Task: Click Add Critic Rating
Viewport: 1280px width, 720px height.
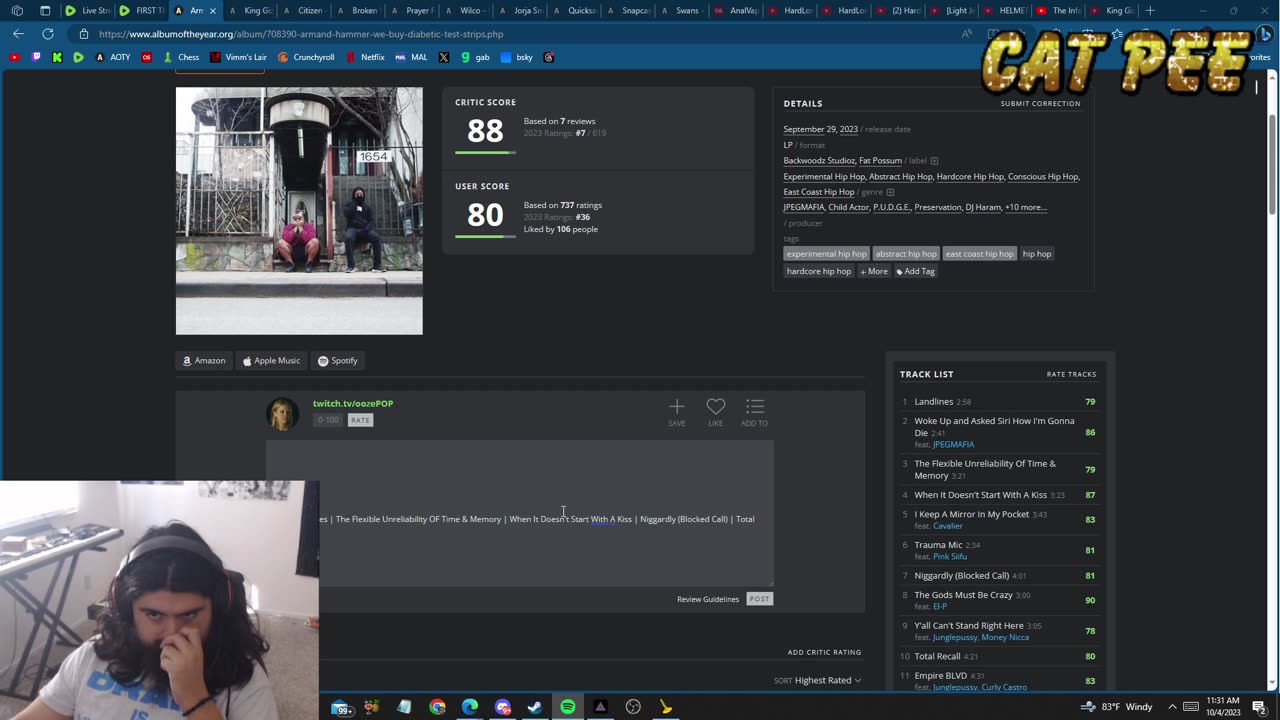Action: pos(824,652)
